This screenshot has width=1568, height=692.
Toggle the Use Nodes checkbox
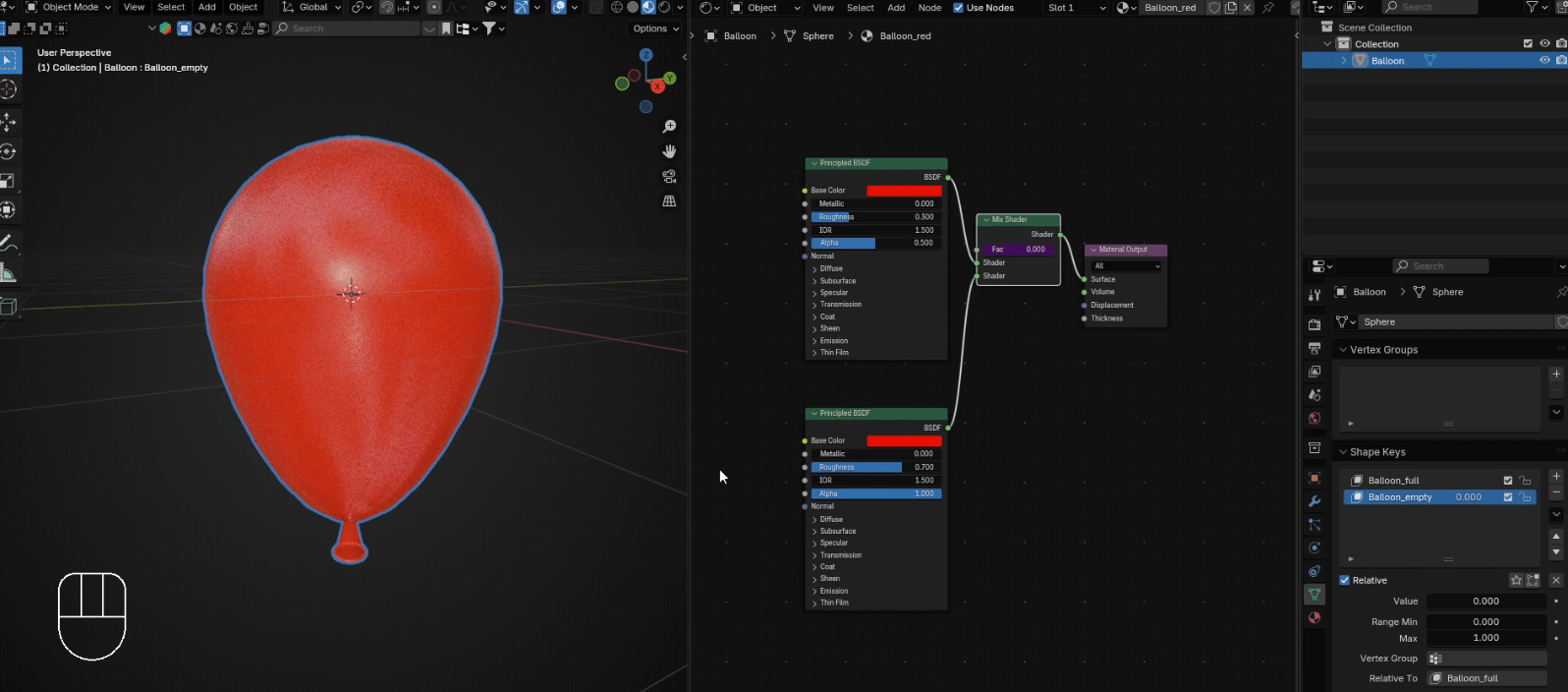pyautogui.click(x=959, y=8)
